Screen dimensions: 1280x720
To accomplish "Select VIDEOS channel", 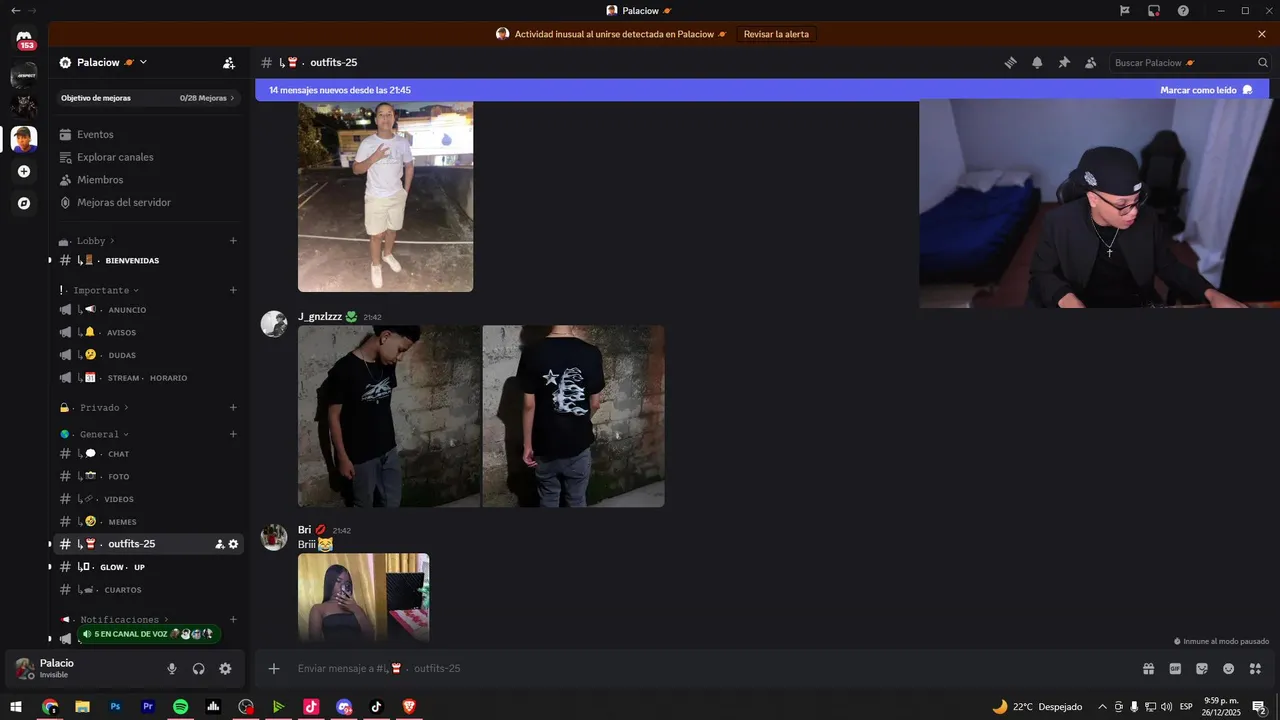I will point(148,499).
